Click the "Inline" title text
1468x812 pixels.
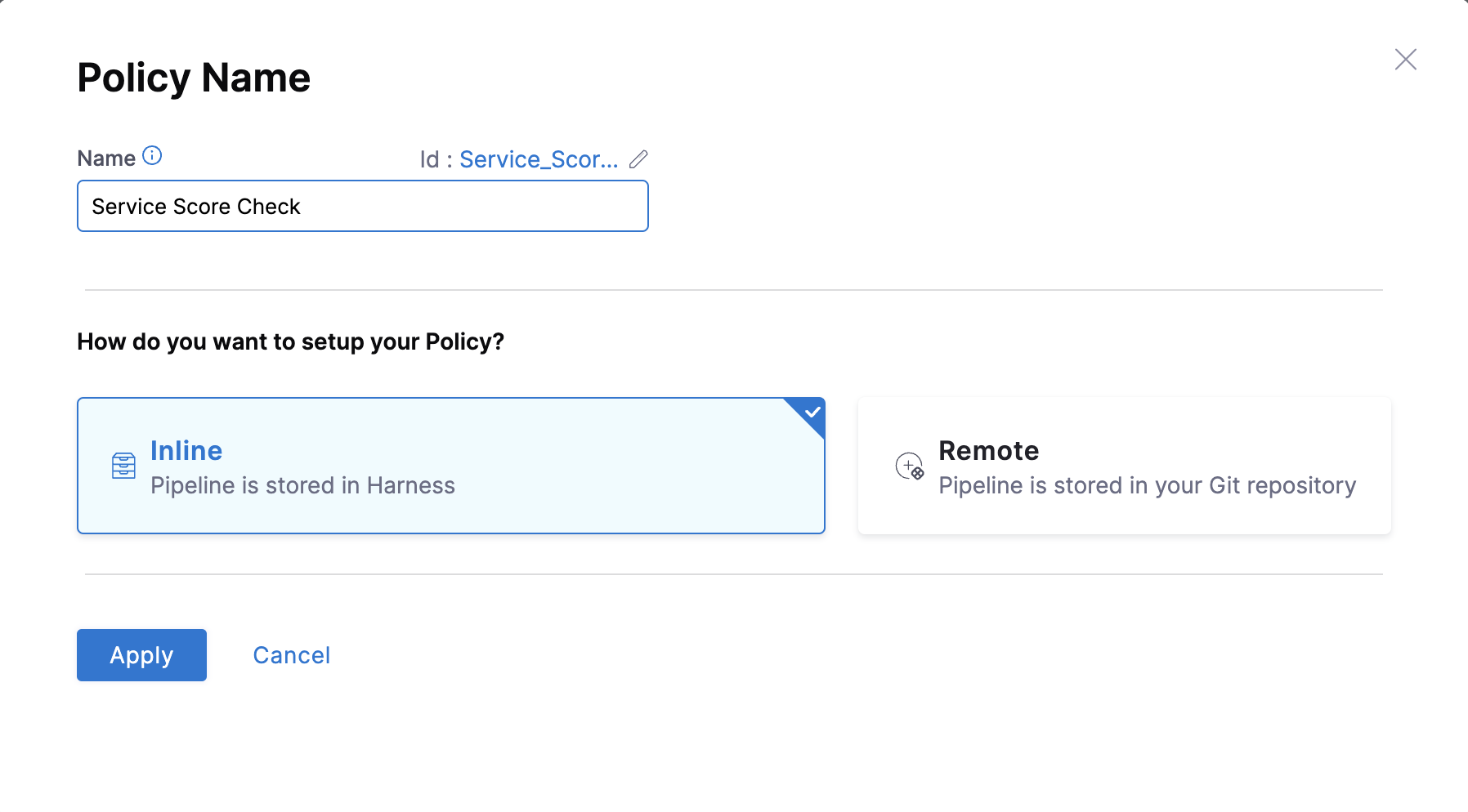click(186, 451)
